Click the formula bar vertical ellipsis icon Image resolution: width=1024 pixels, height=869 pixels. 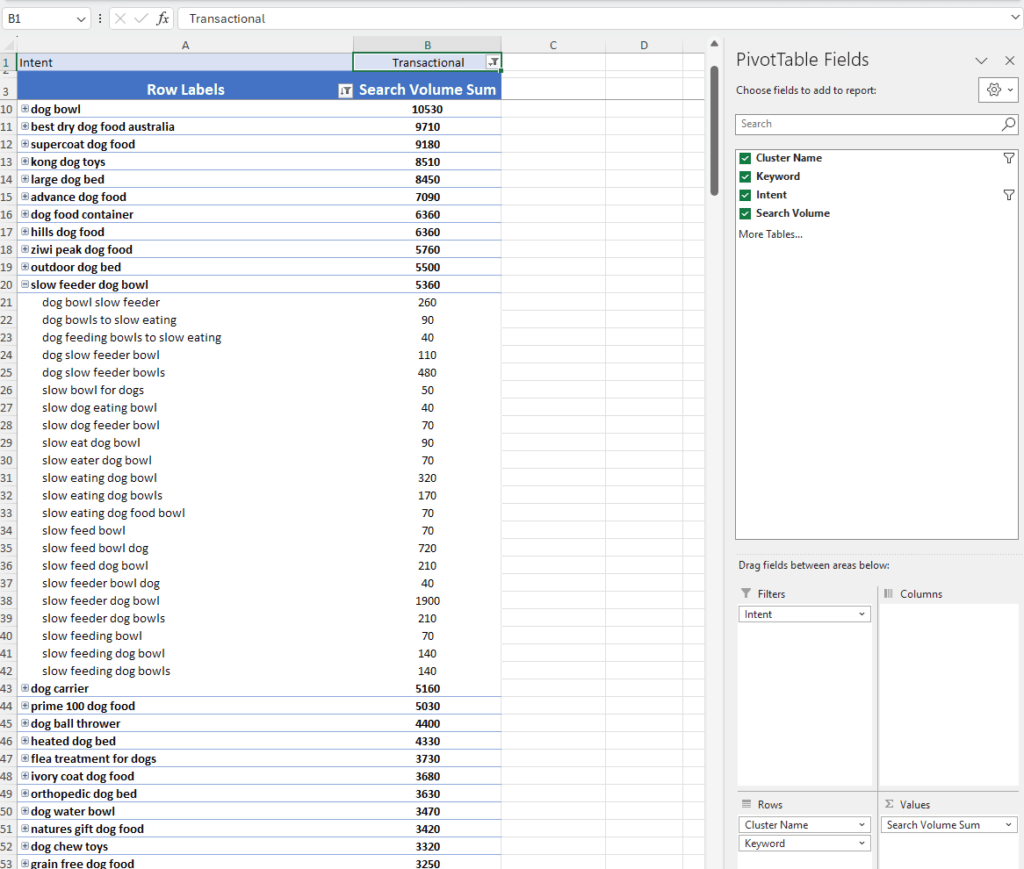[x=98, y=18]
